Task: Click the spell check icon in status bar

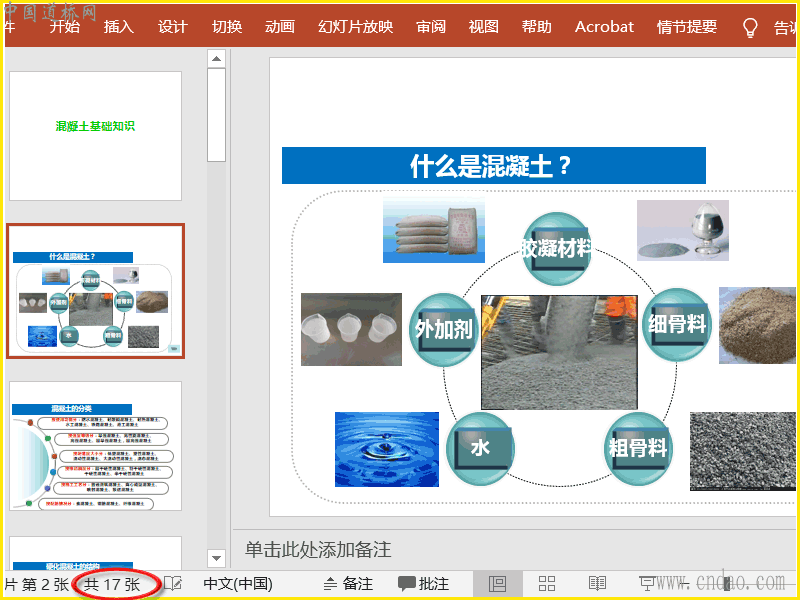Action: click(173, 584)
